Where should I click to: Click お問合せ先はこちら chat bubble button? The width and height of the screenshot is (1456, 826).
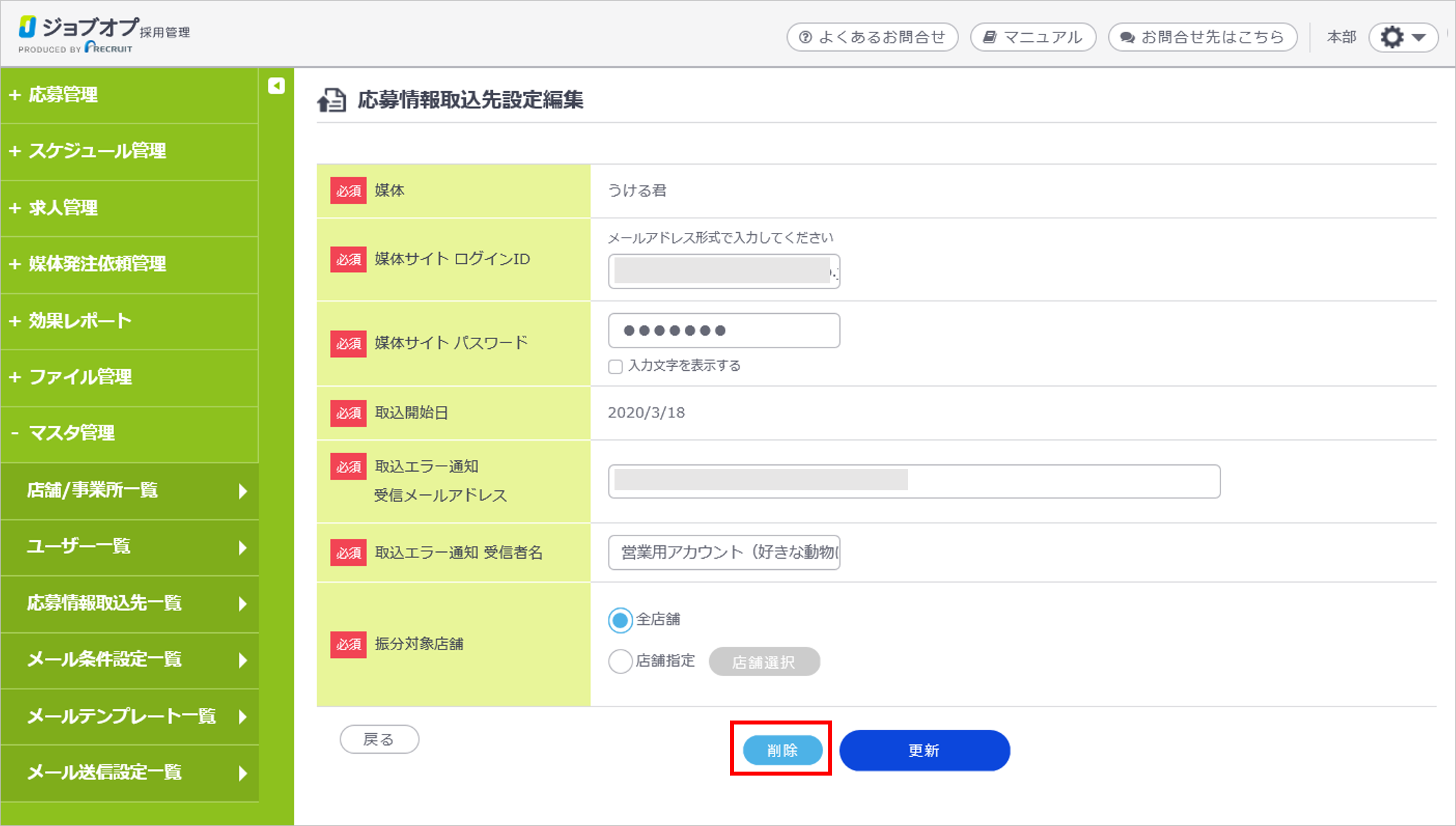[x=1202, y=37]
